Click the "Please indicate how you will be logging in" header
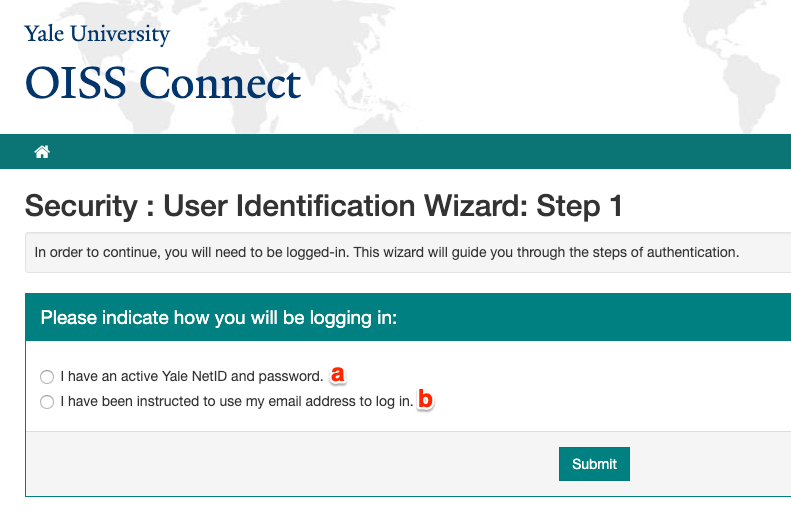This screenshot has width=791, height=519. 219,318
